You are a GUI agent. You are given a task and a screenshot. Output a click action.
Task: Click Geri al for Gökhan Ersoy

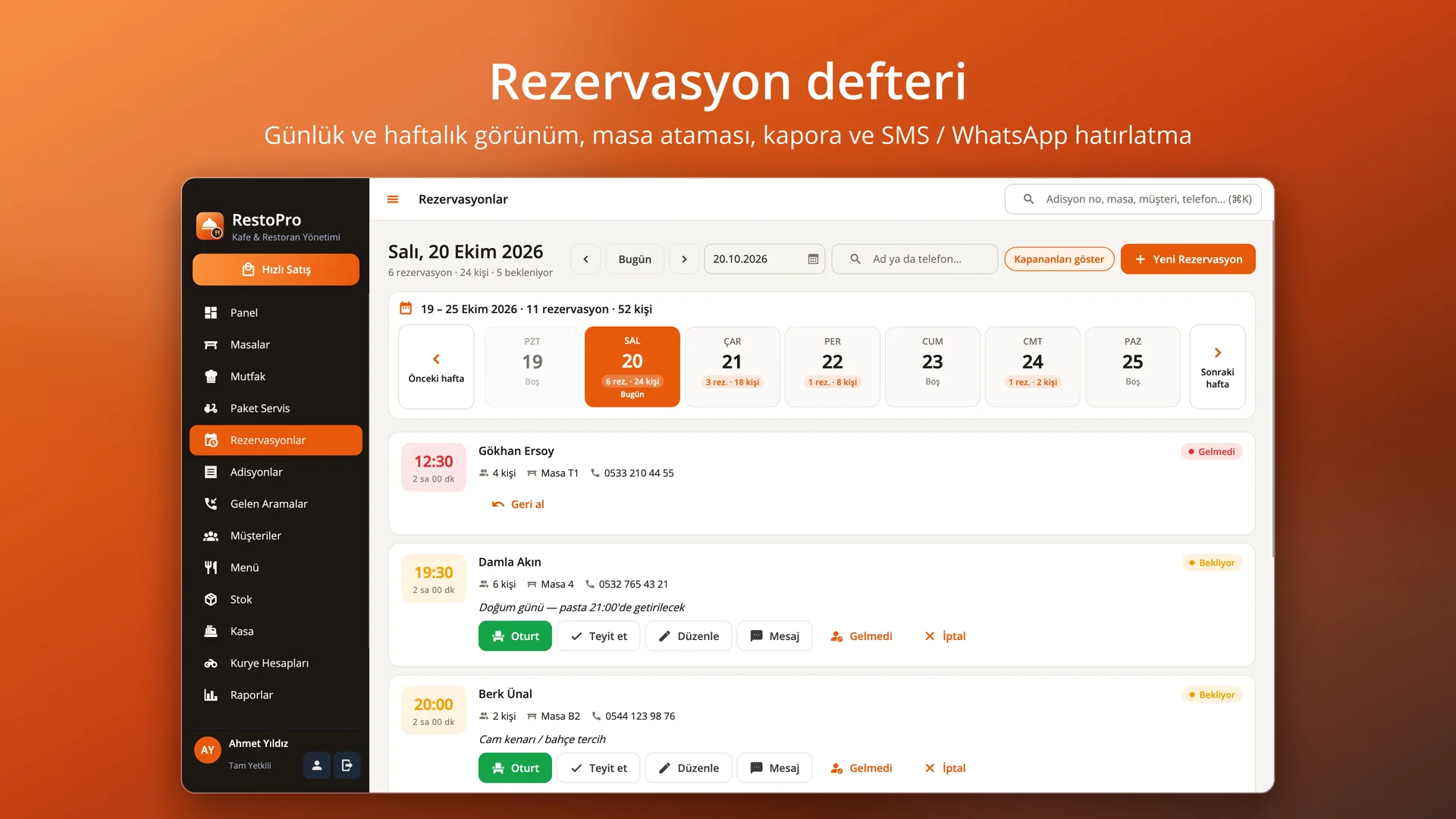point(518,504)
